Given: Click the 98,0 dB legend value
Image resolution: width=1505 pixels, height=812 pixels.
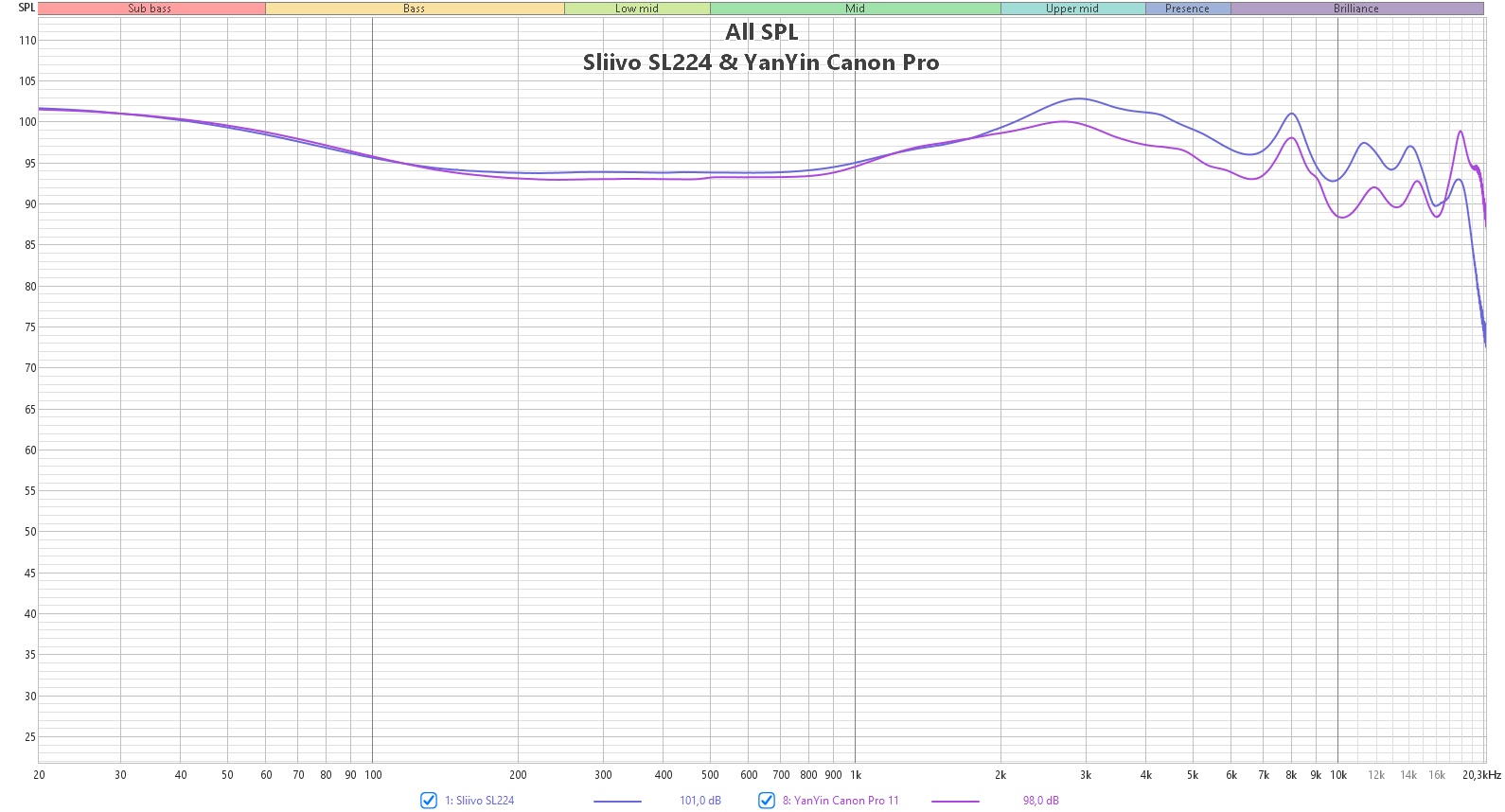Looking at the screenshot, I should point(1041,801).
